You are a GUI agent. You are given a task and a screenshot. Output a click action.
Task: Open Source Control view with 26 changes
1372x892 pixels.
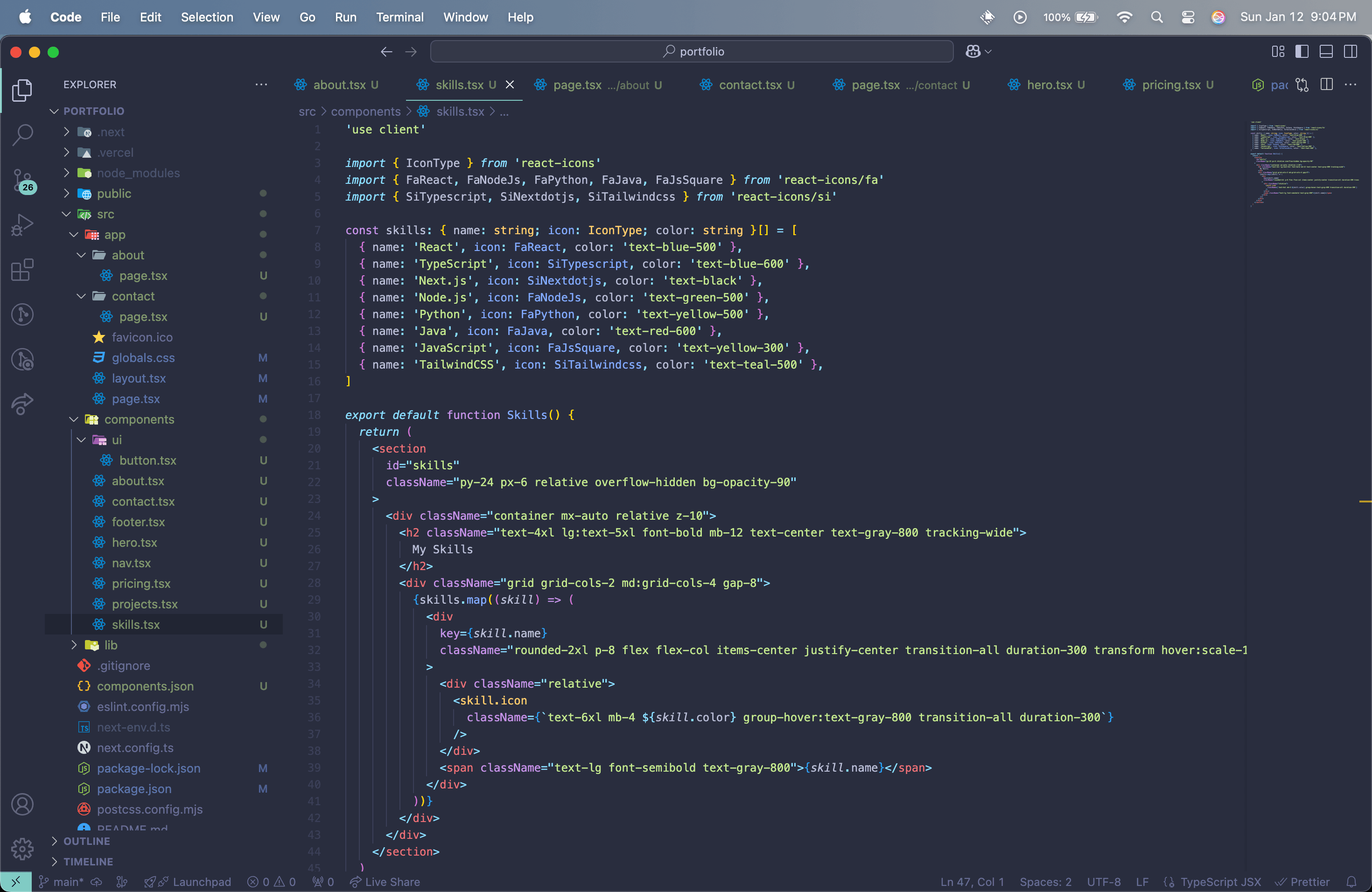pyautogui.click(x=23, y=181)
